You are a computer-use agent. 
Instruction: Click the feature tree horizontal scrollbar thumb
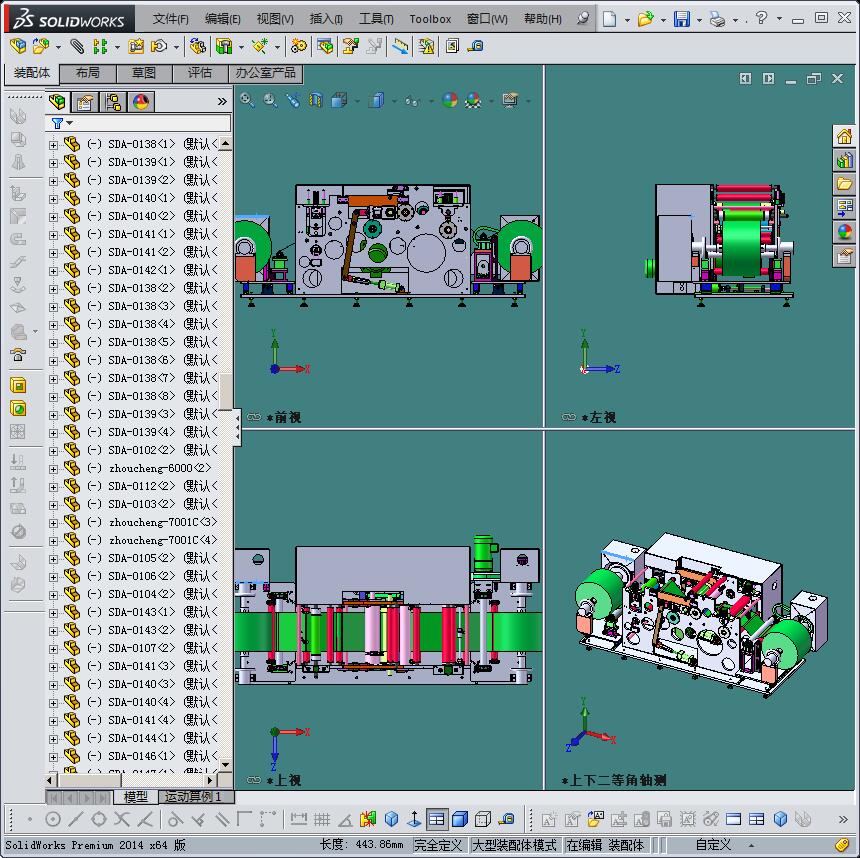pyautogui.click(x=90, y=780)
